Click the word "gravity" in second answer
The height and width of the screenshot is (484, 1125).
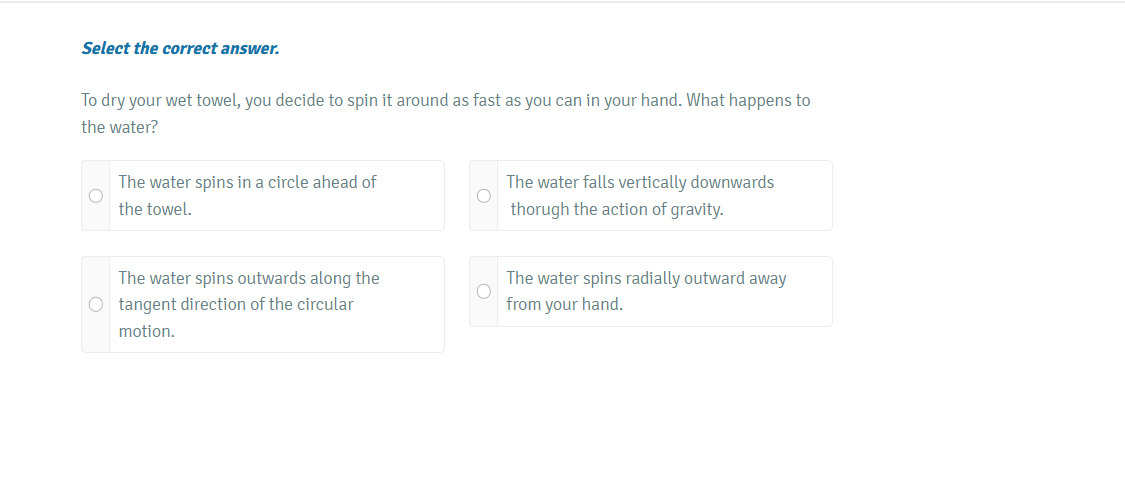pyautogui.click(x=695, y=209)
